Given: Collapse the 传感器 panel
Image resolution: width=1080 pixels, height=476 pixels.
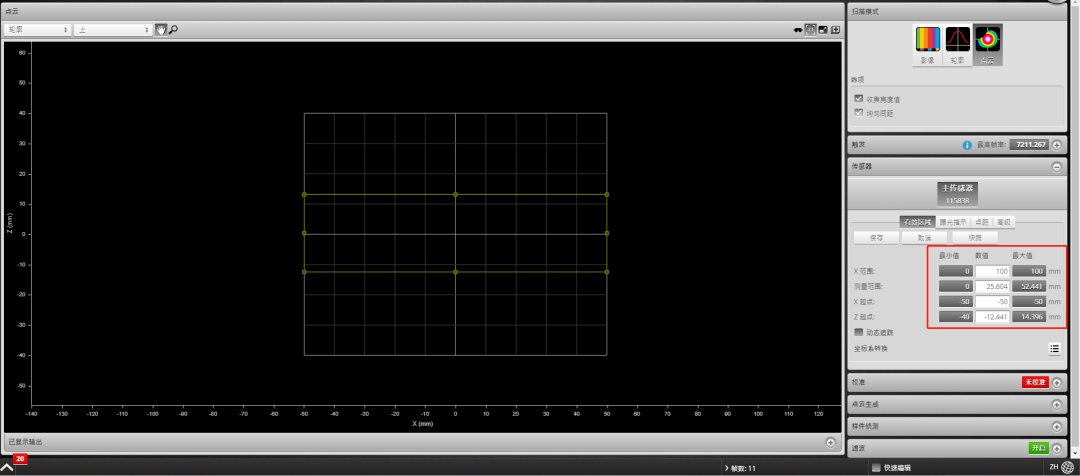Looking at the screenshot, I should coord(1057,167).
